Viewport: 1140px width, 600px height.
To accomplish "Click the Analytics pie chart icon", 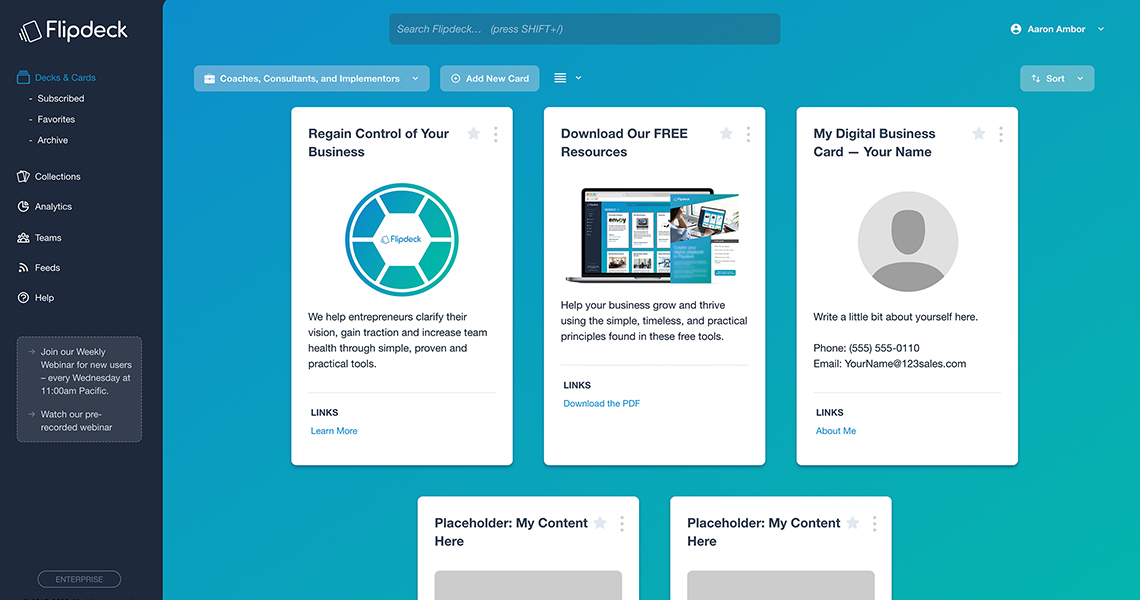I will (x=23, y=207).
